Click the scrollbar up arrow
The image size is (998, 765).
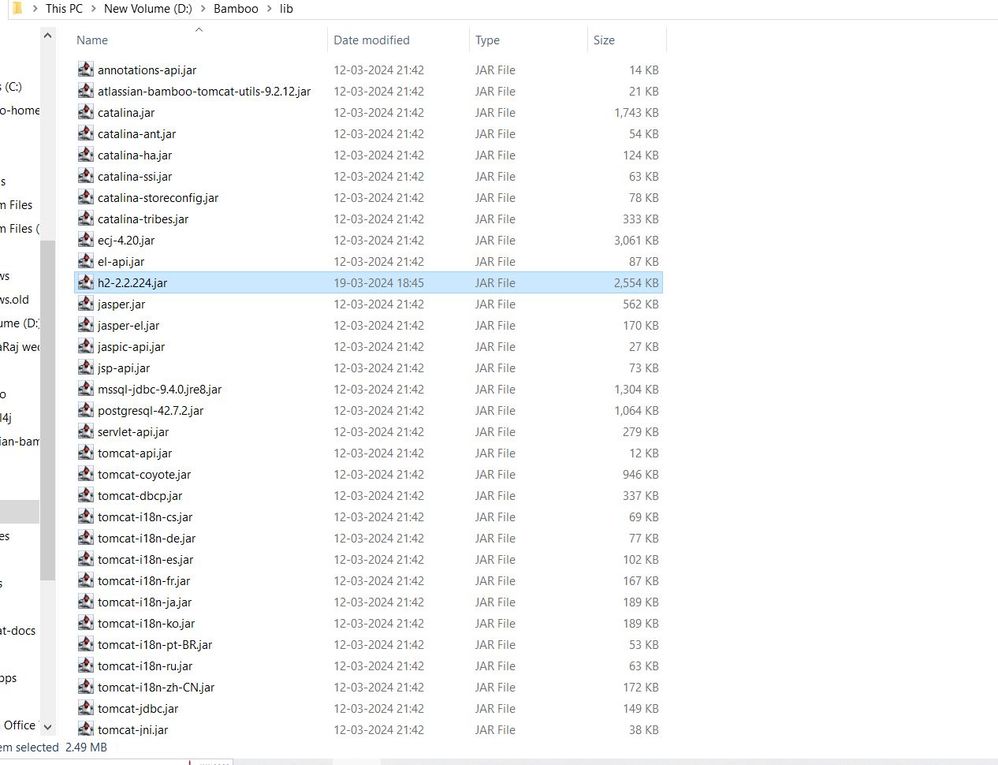47,33
